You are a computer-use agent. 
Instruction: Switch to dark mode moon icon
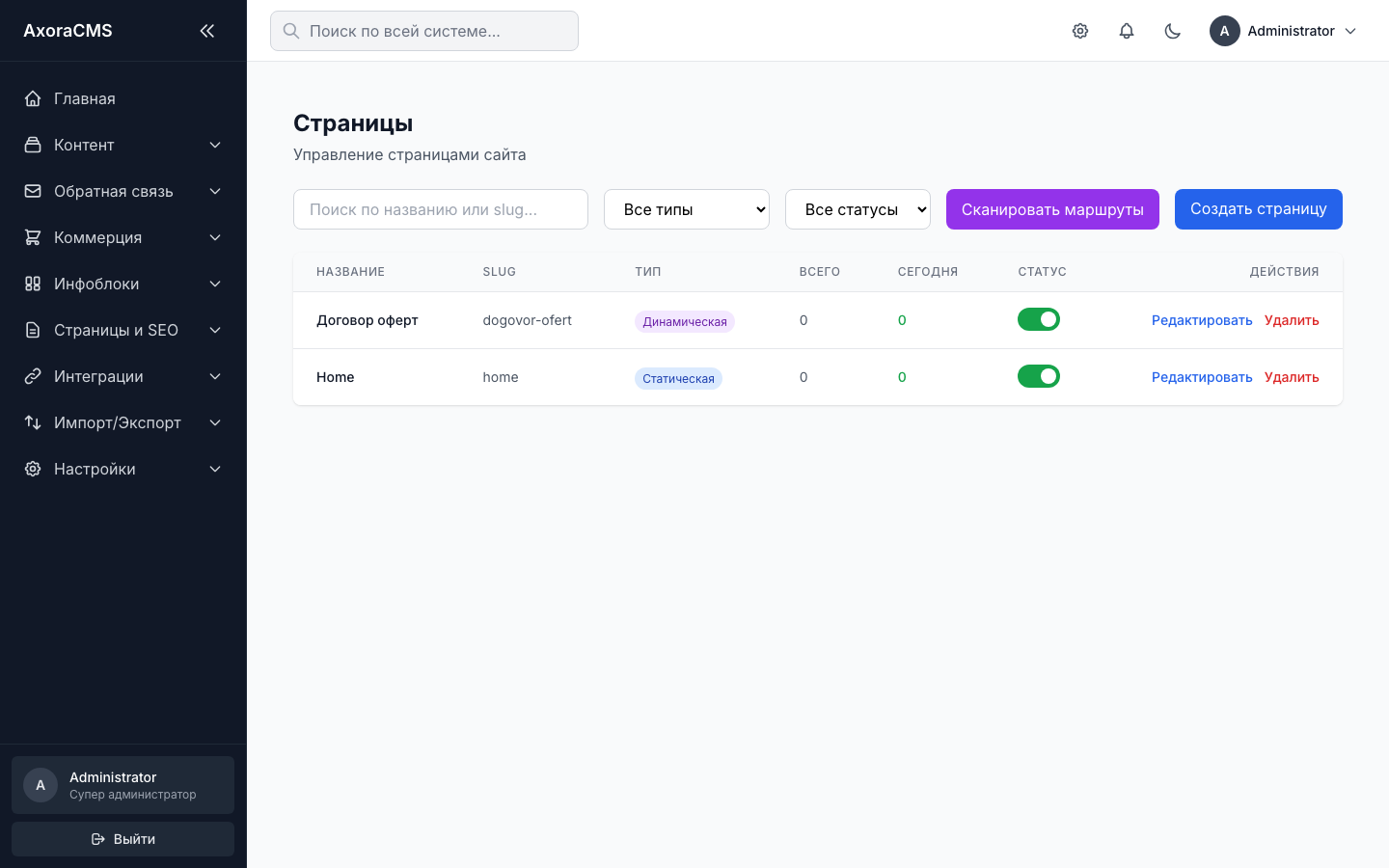(x=1173, y=31)
